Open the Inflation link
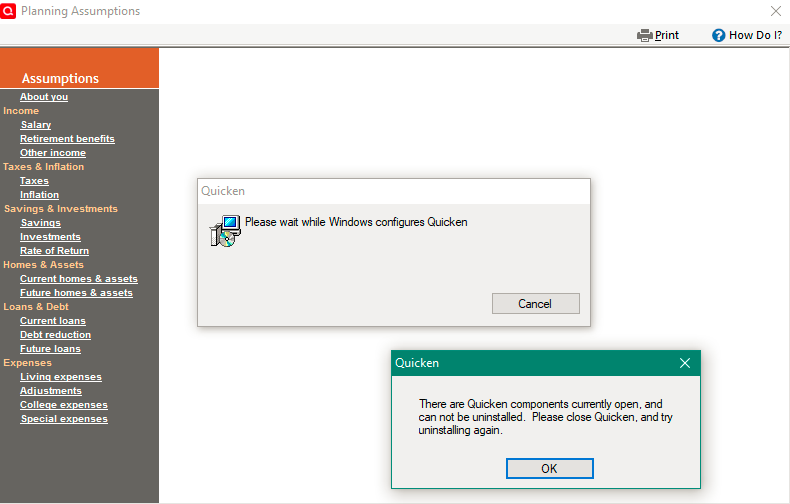Image resolution: width=790 pixels, height=504 pixels. coord(39,195)
